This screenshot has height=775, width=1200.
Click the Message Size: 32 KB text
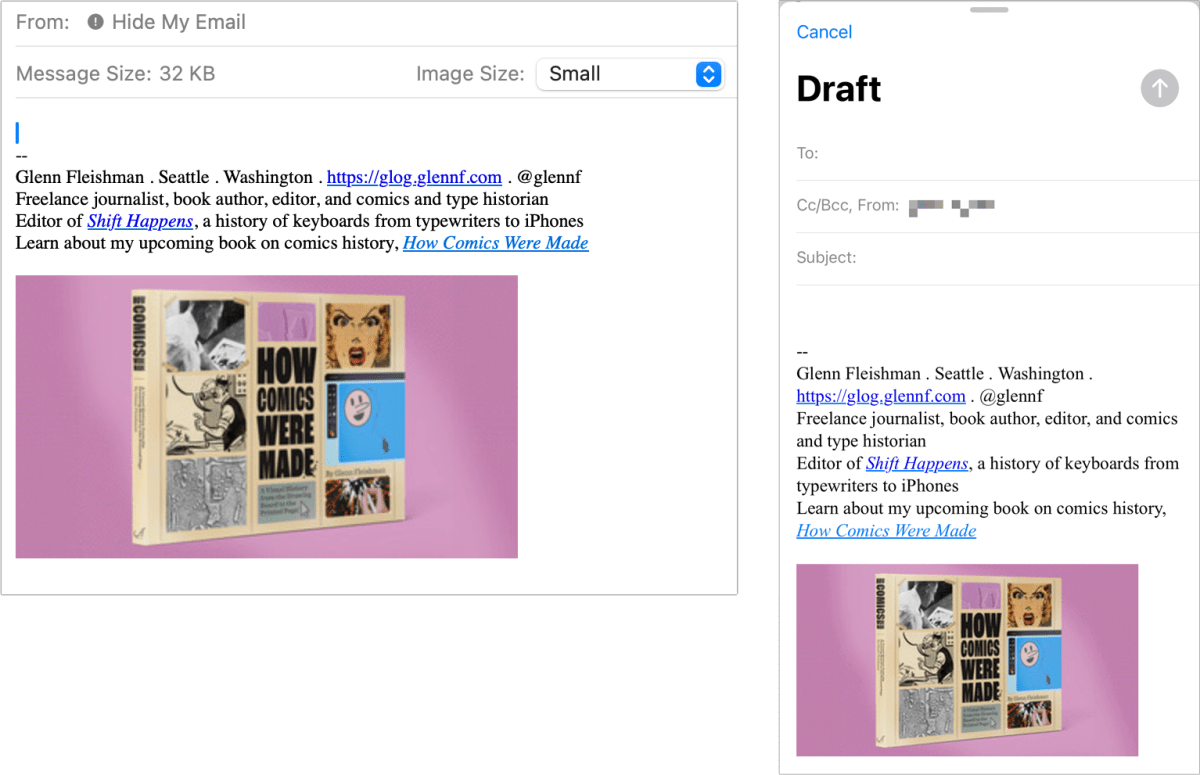116,74
